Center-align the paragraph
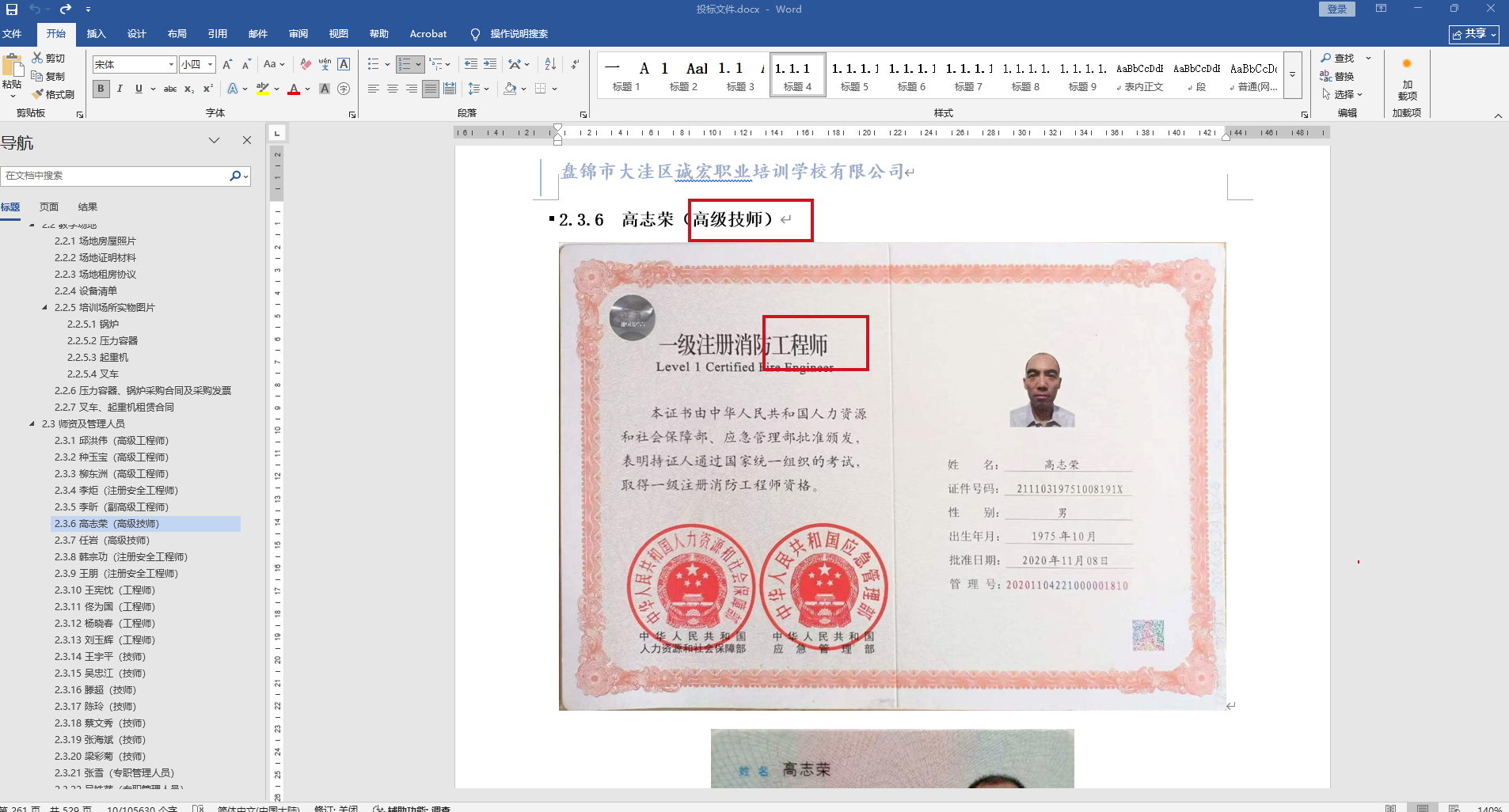 [x=393, y=89]
